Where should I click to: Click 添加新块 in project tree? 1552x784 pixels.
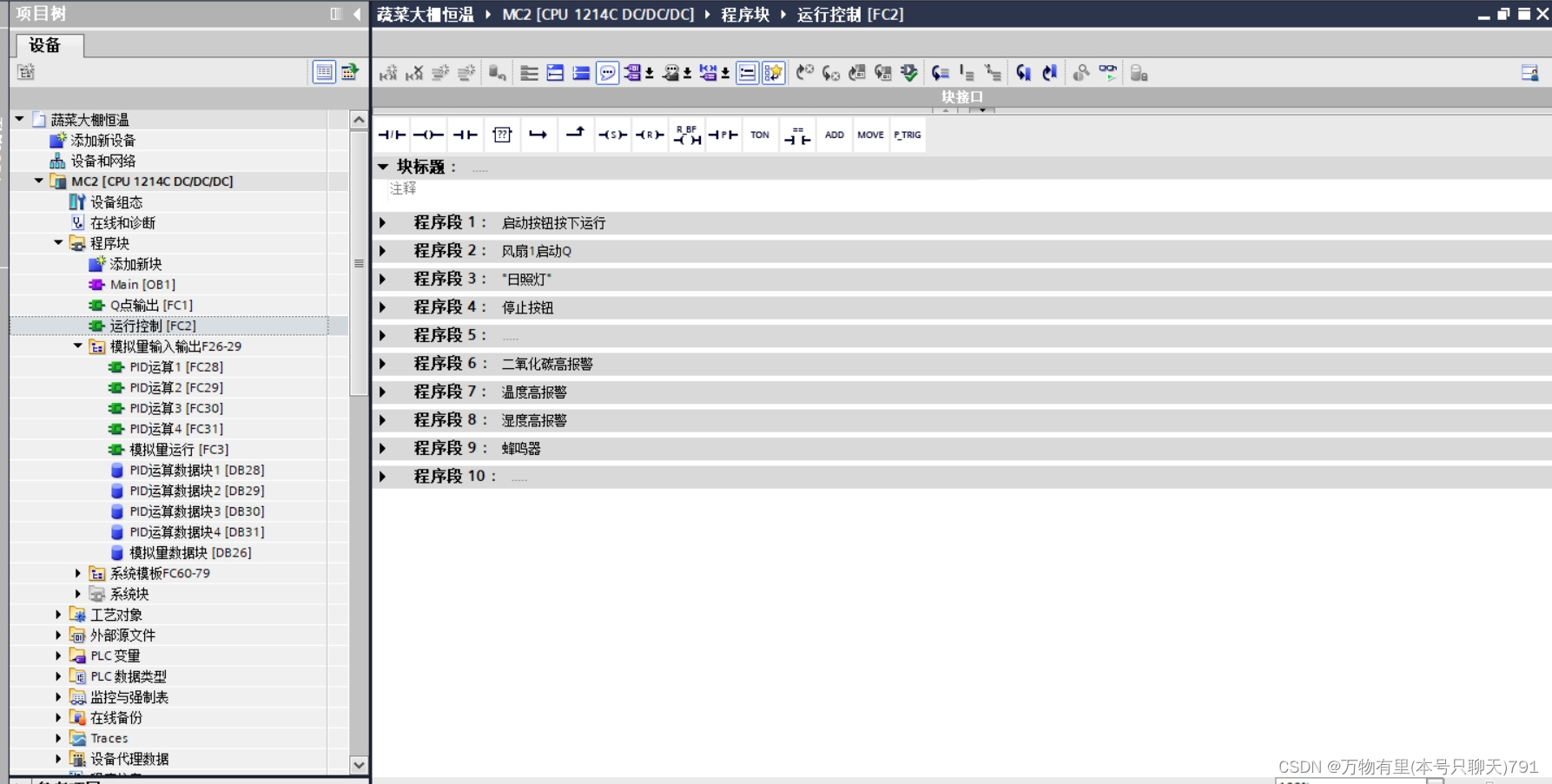click(135, 264)
